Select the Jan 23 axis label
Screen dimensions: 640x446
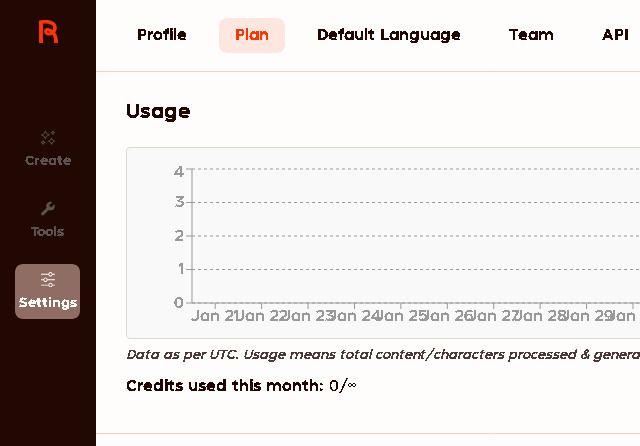[x=308, y=316]
